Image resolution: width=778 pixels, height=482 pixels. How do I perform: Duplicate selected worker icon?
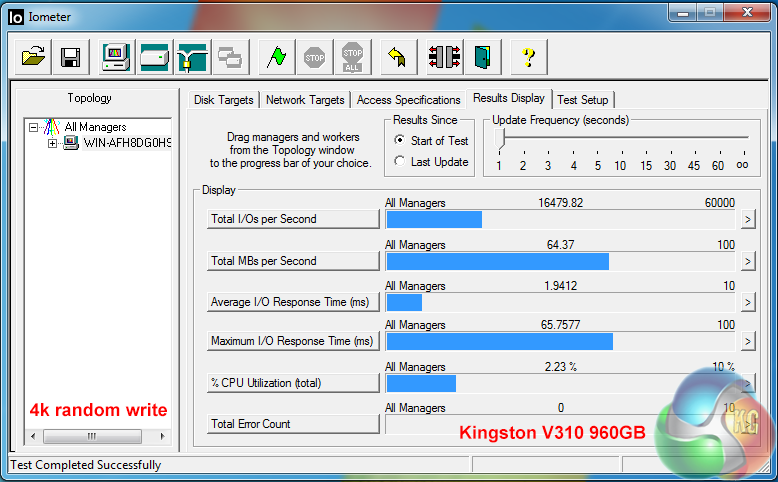tap(230, 57)
